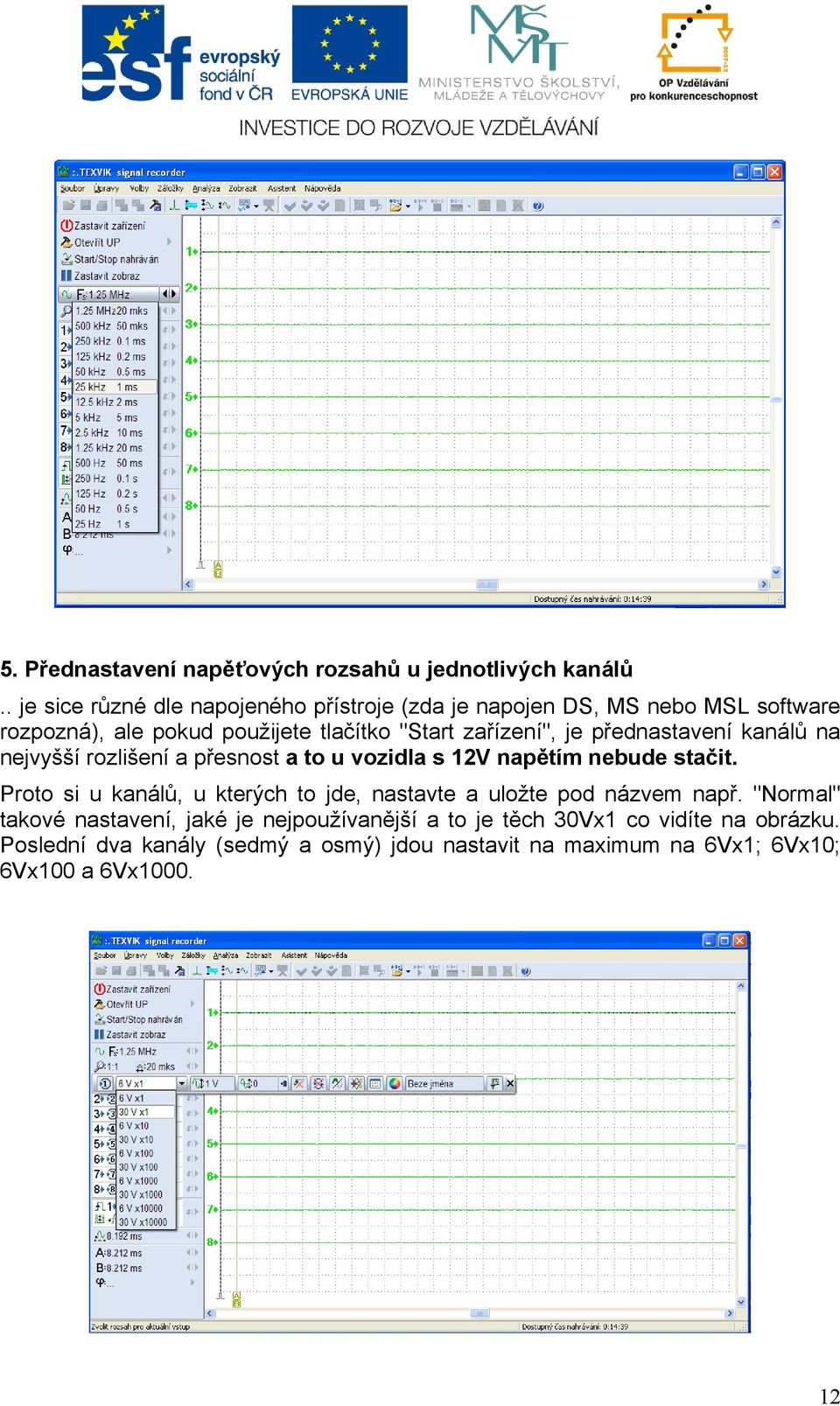Click Start/Stop nahráván icon in upper window

point(66,259)
